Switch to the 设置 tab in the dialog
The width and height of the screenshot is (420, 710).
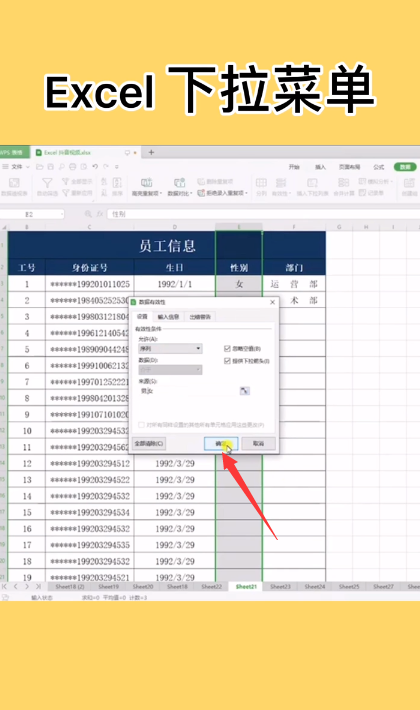[143, 317]
